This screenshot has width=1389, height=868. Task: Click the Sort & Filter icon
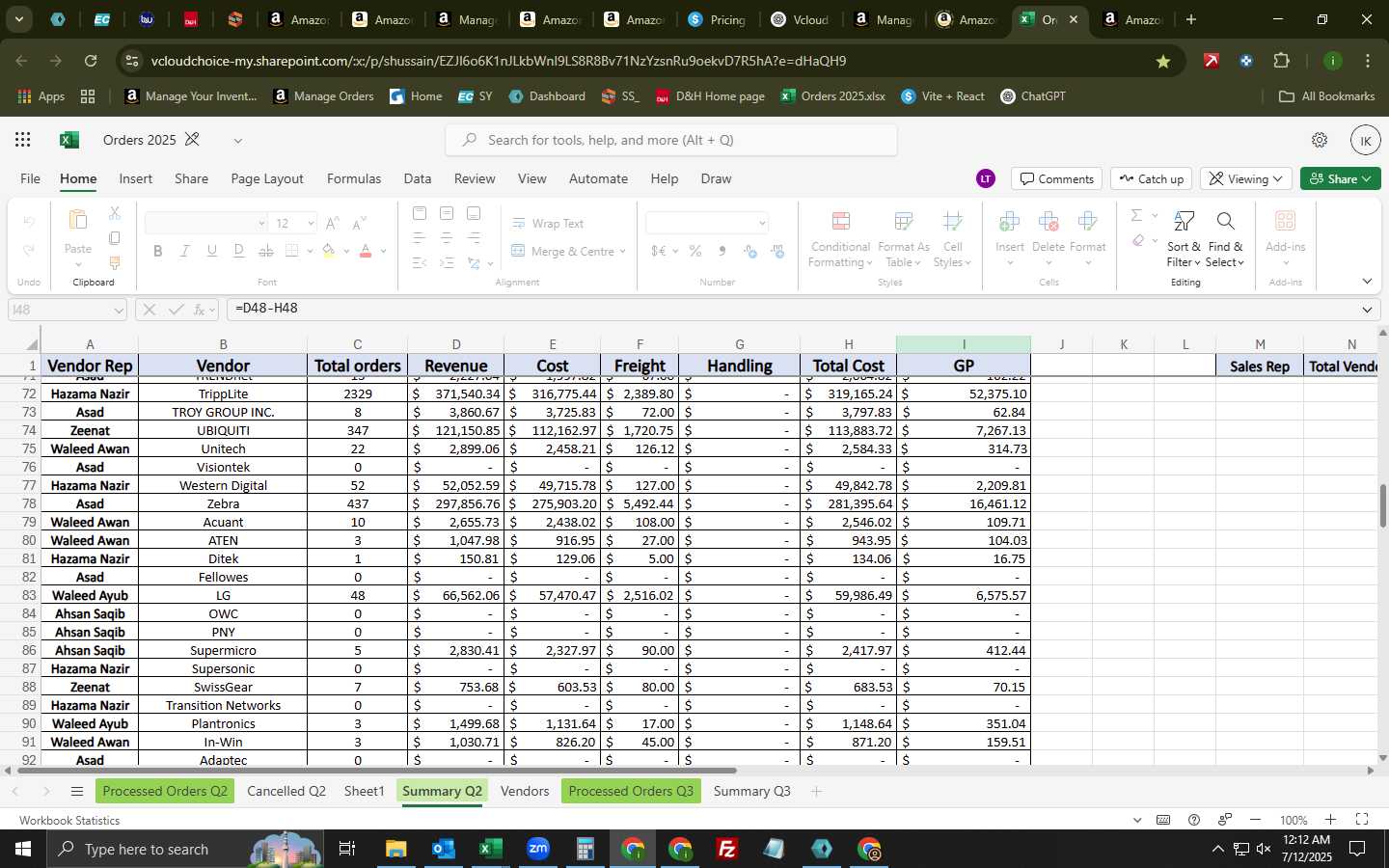coord(1184,222)
